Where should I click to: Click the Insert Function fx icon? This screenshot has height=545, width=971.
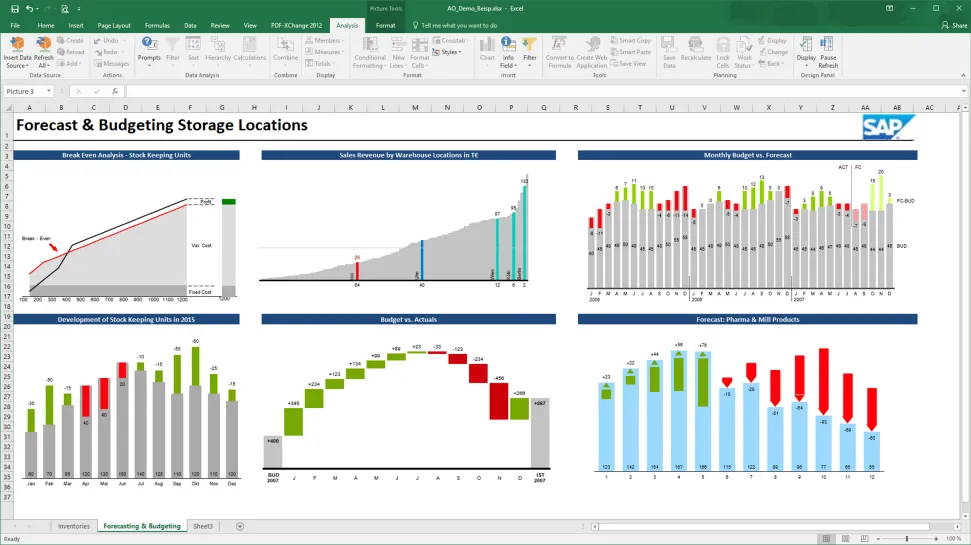point(115,91)
